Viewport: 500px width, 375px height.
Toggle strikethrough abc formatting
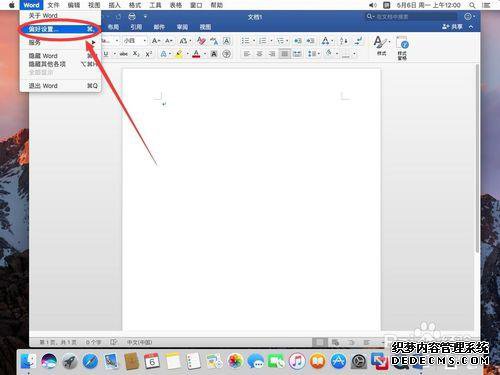coord(124,54)
